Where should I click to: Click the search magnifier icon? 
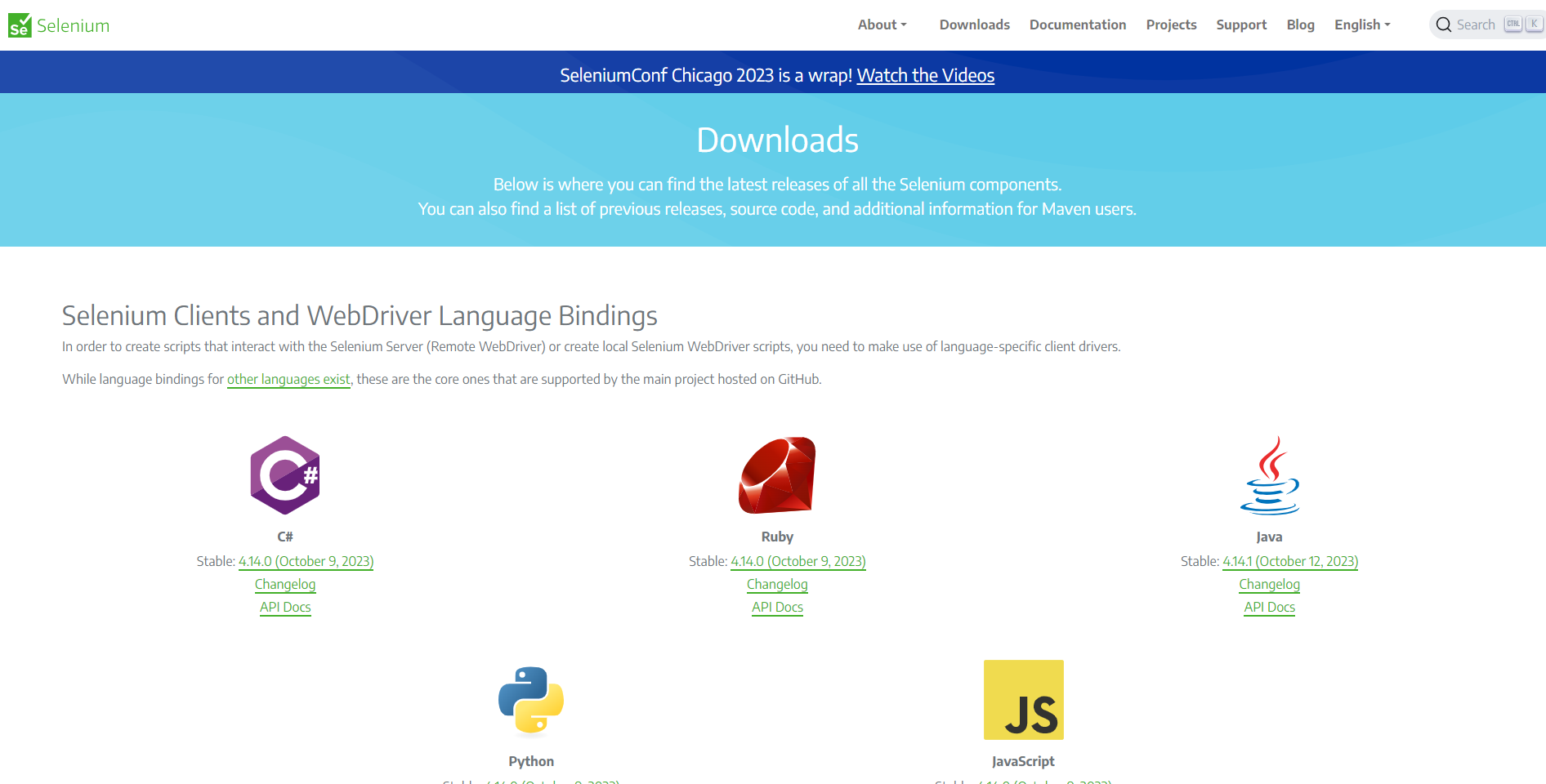click(1444, 24)
